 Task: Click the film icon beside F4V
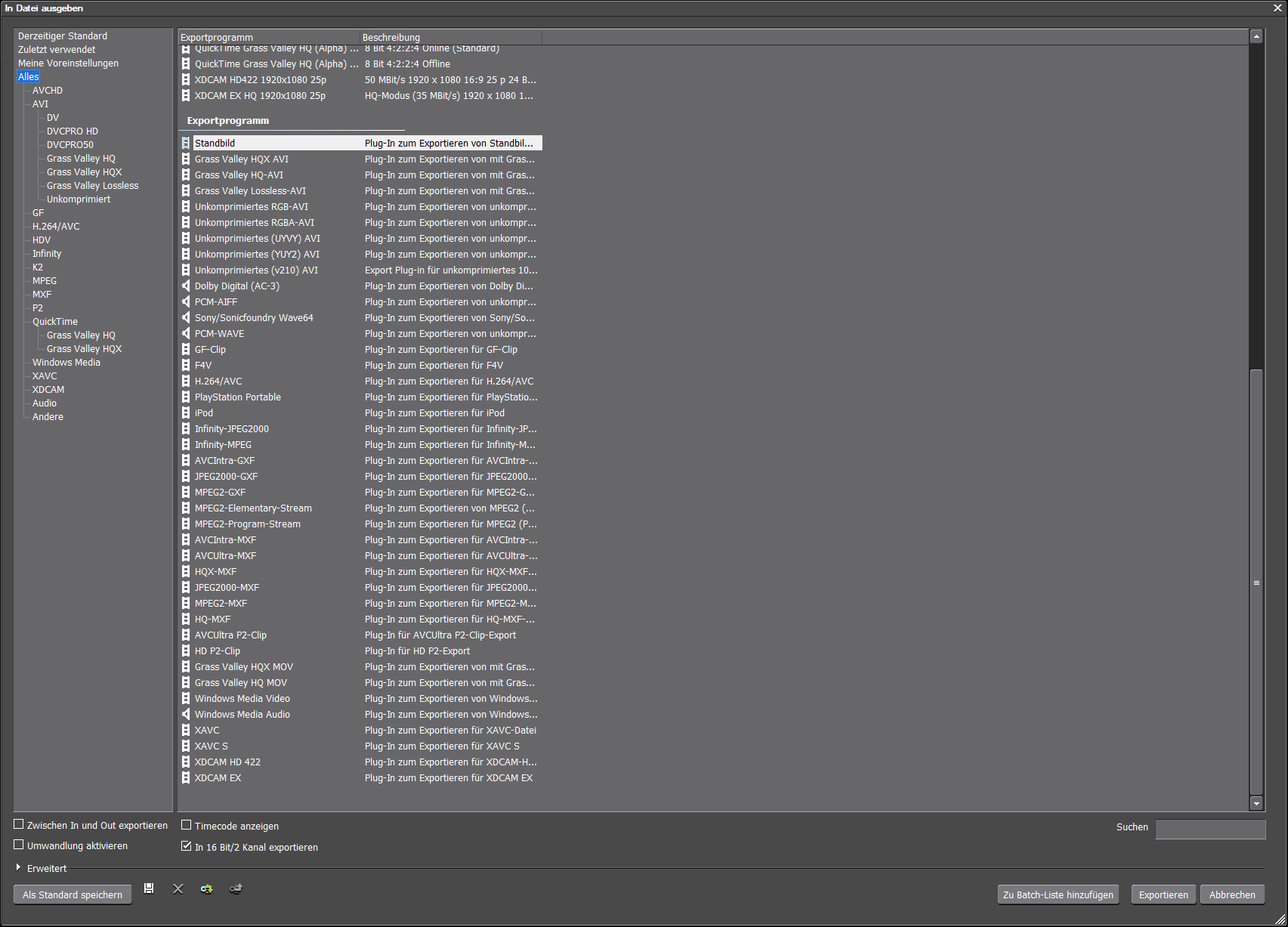tap(186, 365)
